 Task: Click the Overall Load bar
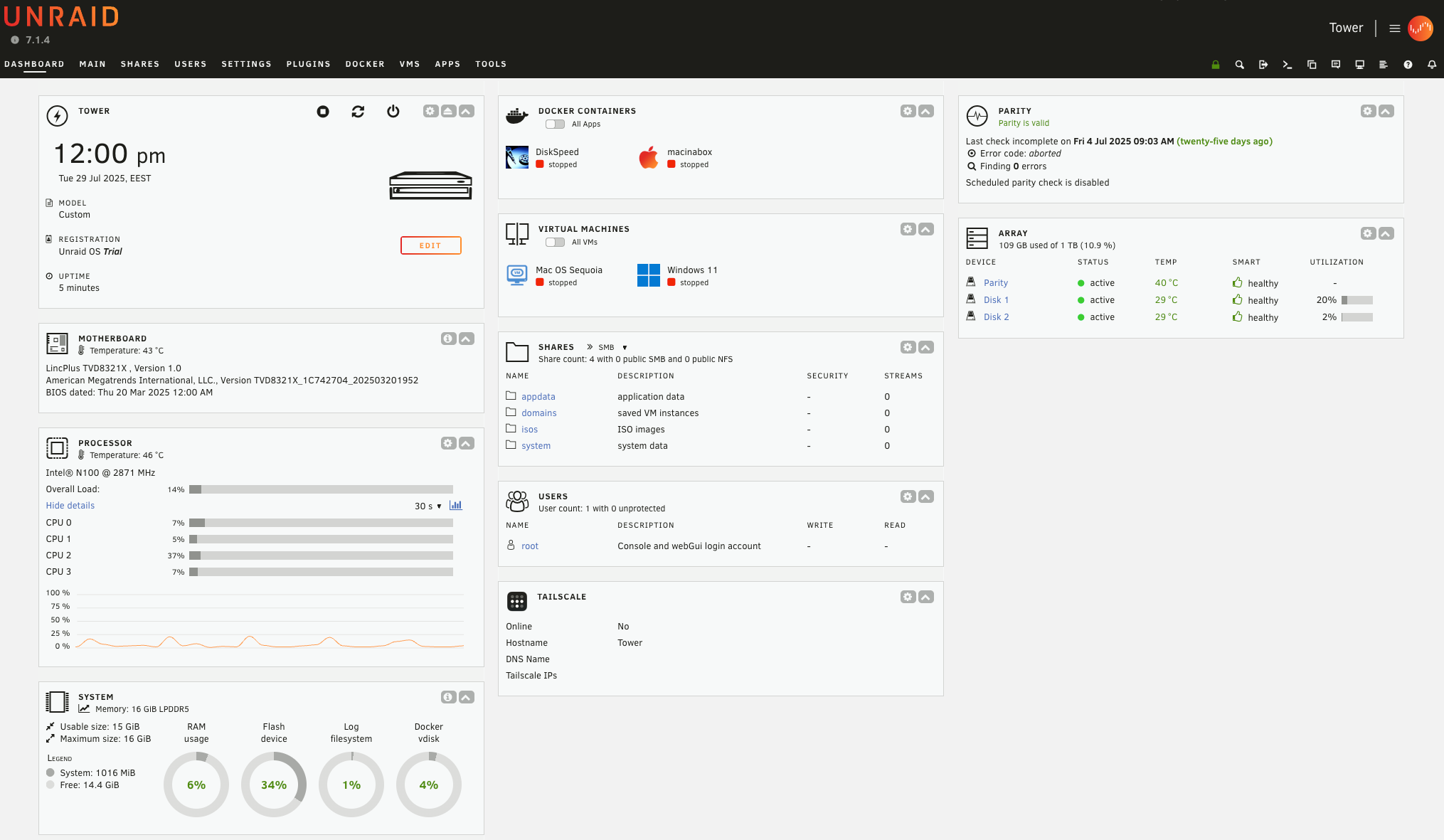point(321,489)
